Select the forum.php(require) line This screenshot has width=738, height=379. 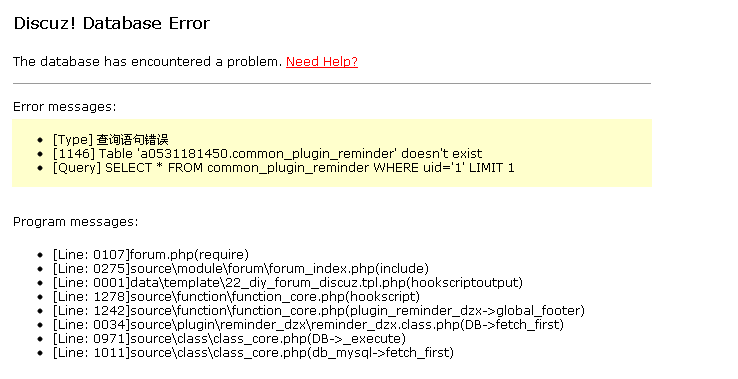tap(151, 255)
